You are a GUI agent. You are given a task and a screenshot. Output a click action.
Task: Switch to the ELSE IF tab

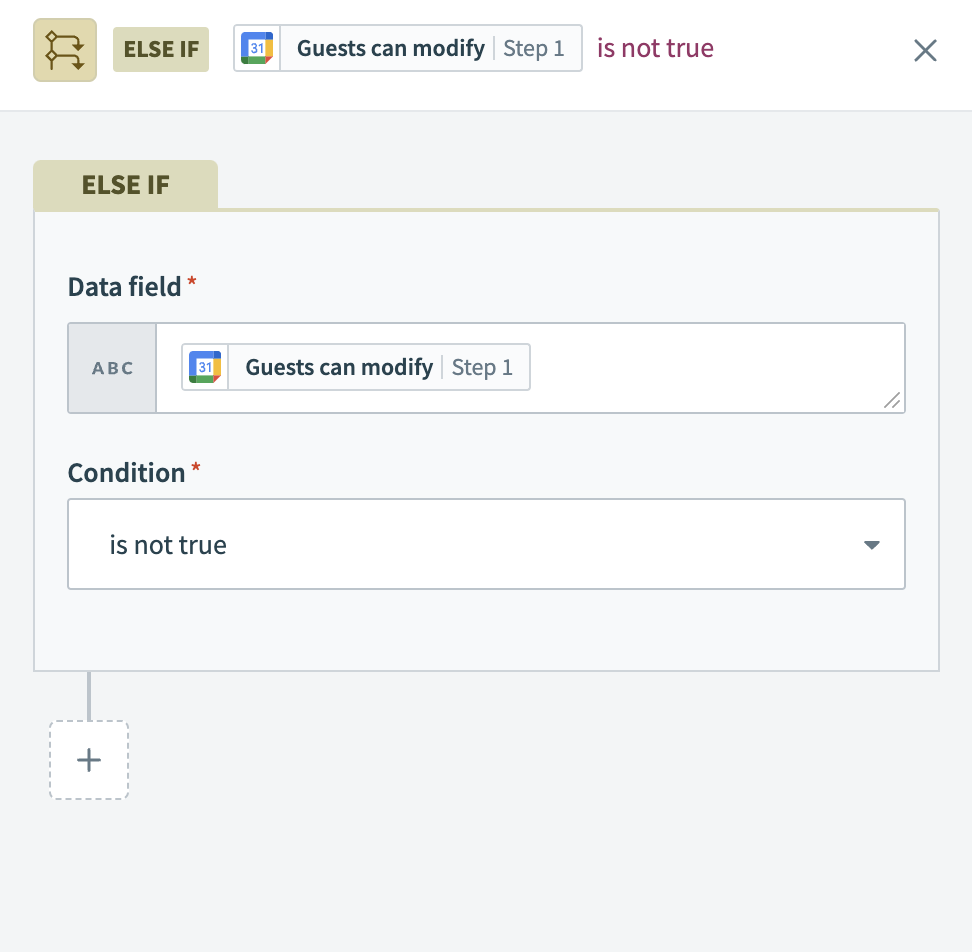pos(125,184)
